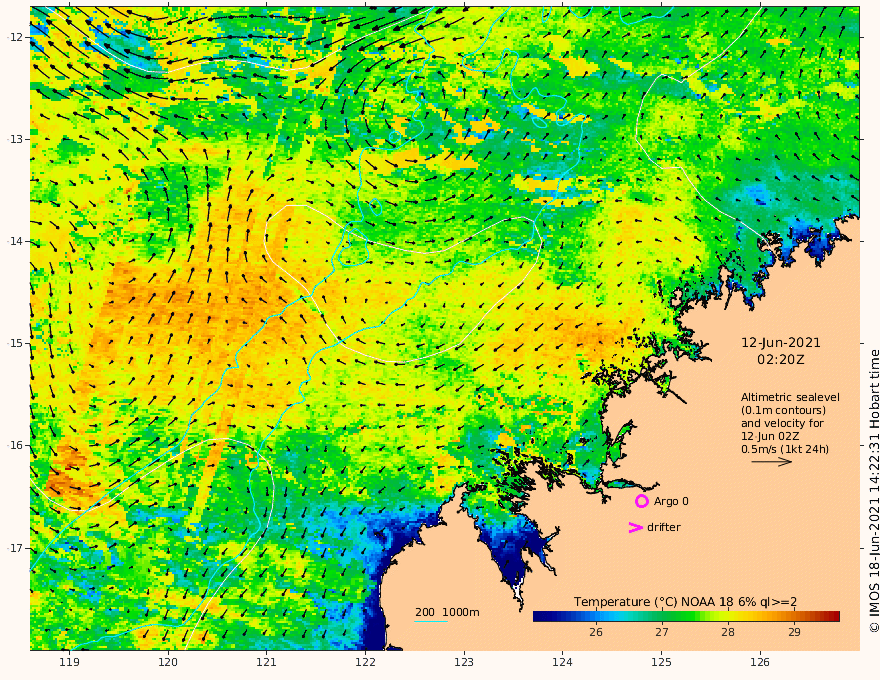
Task: Click the '02:20Z' time label
Action: click(x=781, y=360)
